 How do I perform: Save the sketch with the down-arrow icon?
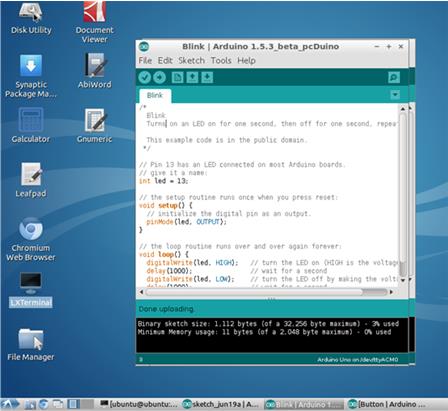coord(207,77)
